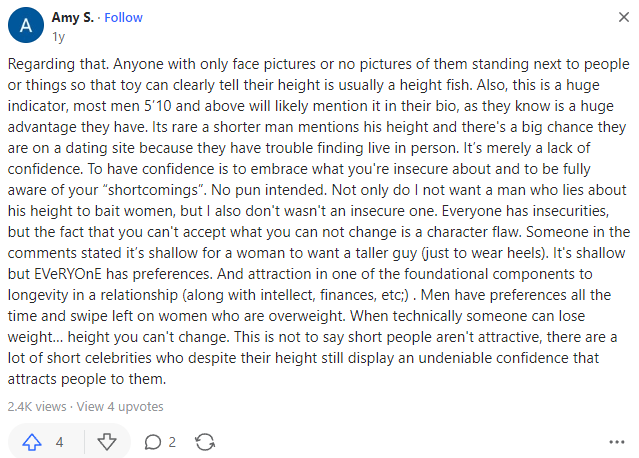The image size is (639, 458).
Task: Share the comment using circular arrows icon
Action: click(205, 442)
